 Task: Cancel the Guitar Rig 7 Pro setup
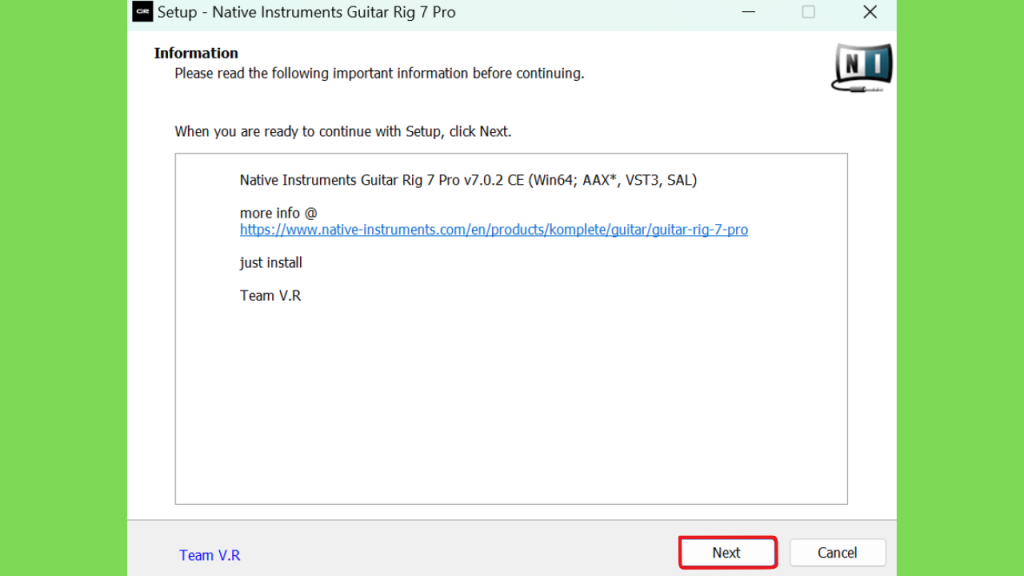837,552
